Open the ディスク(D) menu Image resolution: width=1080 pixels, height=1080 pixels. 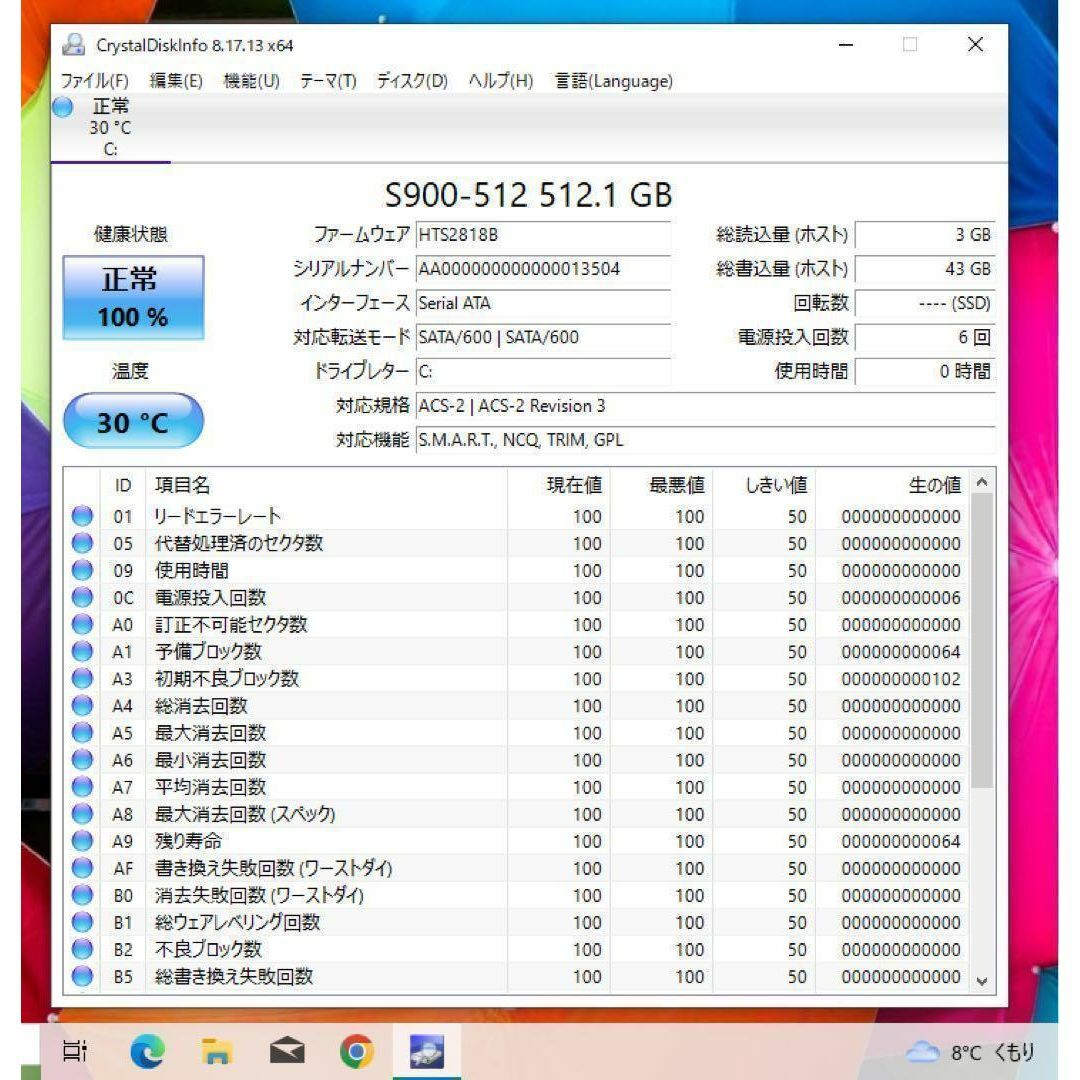412,81
